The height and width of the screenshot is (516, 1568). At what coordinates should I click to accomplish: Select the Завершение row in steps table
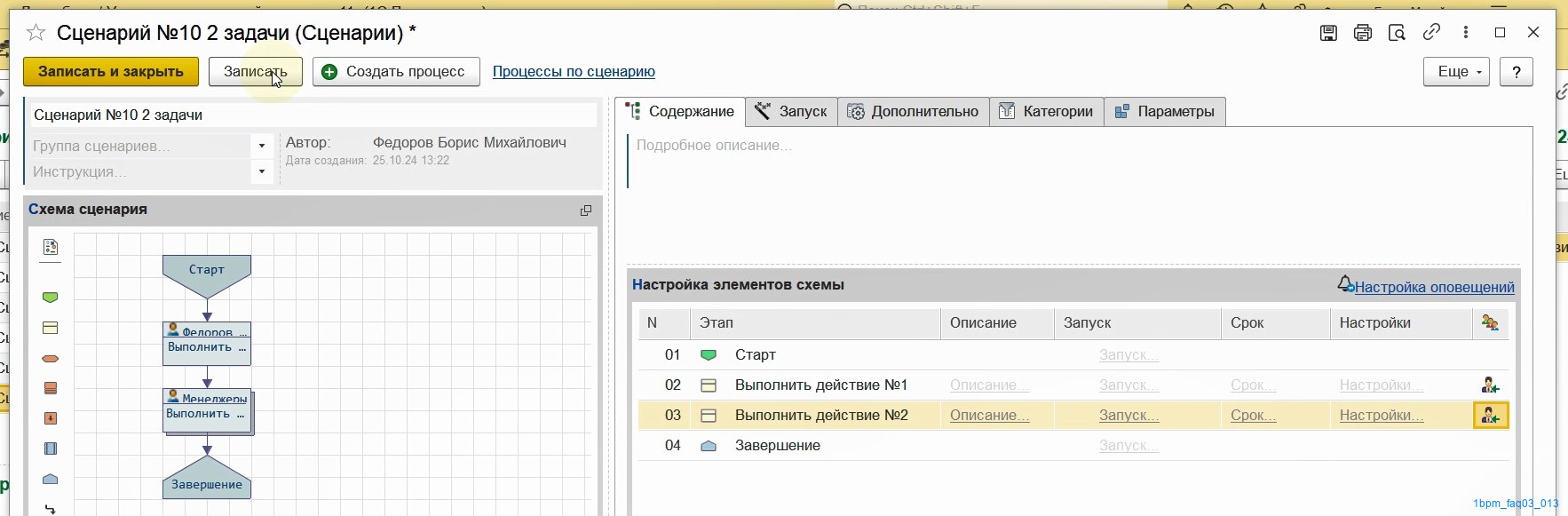click(777, 446)
